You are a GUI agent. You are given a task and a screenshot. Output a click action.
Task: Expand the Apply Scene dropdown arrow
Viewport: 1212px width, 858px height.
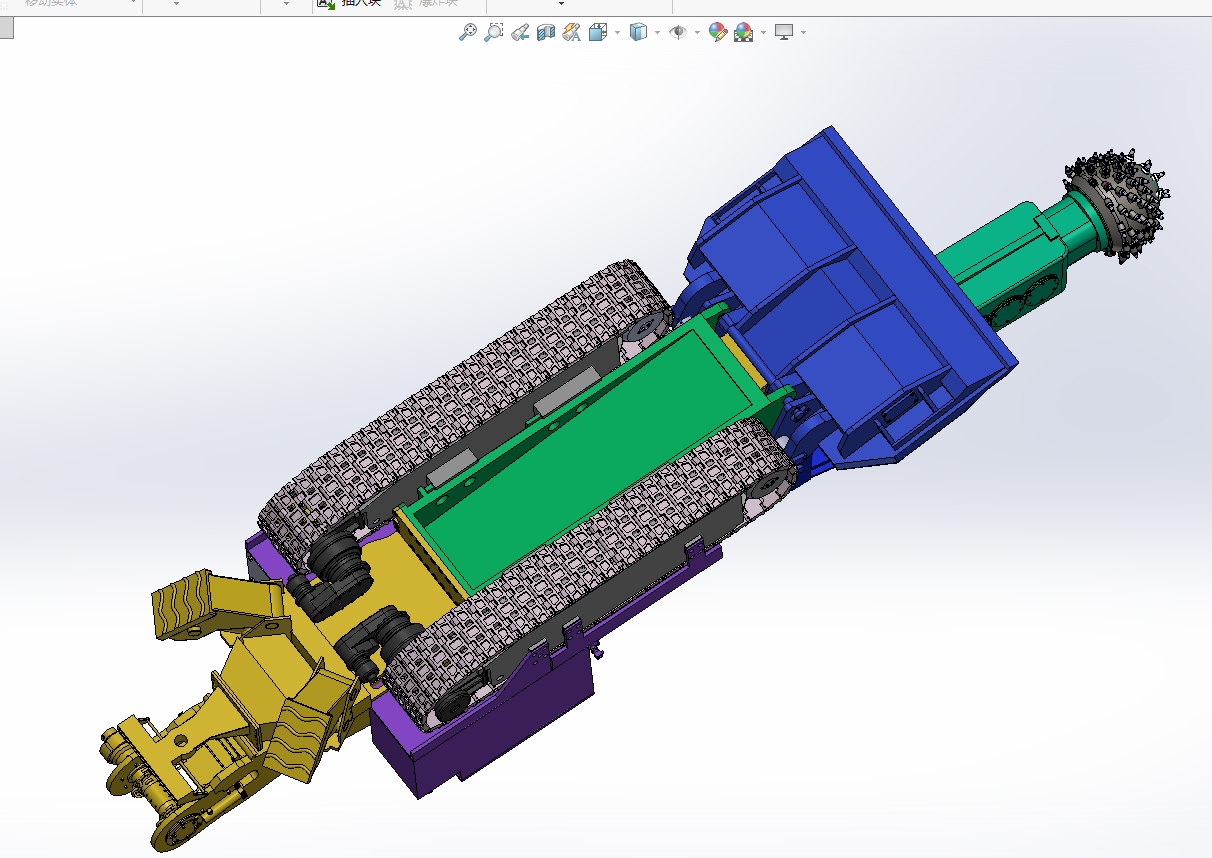(763, 32)
